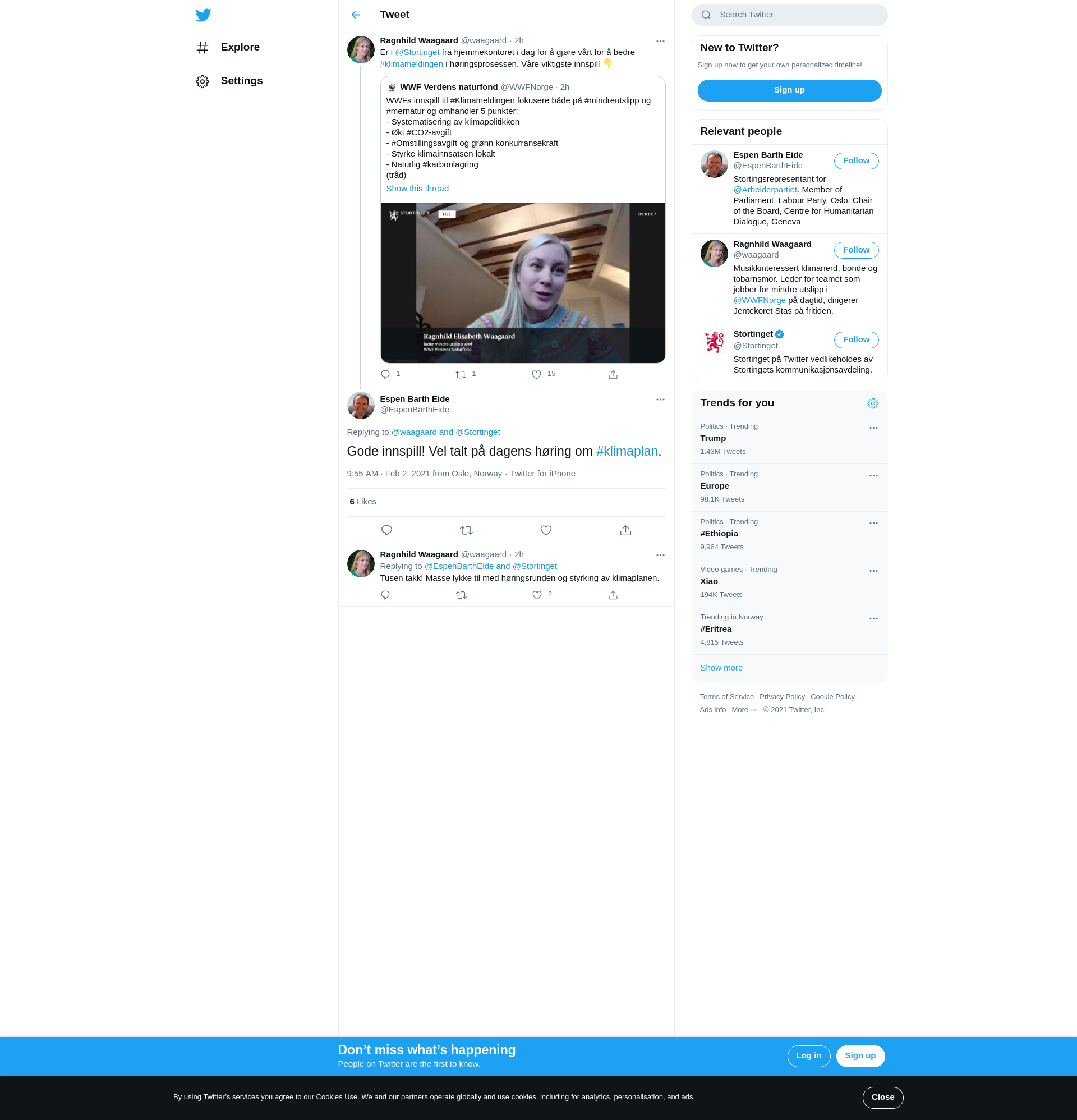Go back using the arrow icon
This screenshot has width=1077, height=1120.
click(x=356, y=15)
